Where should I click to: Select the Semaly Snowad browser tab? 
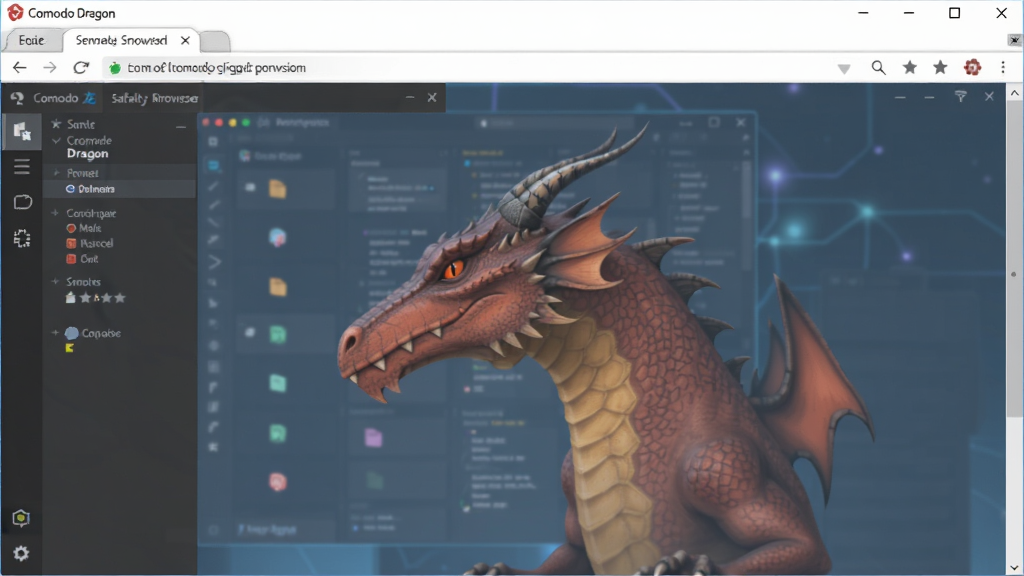(x=121, y=40)
